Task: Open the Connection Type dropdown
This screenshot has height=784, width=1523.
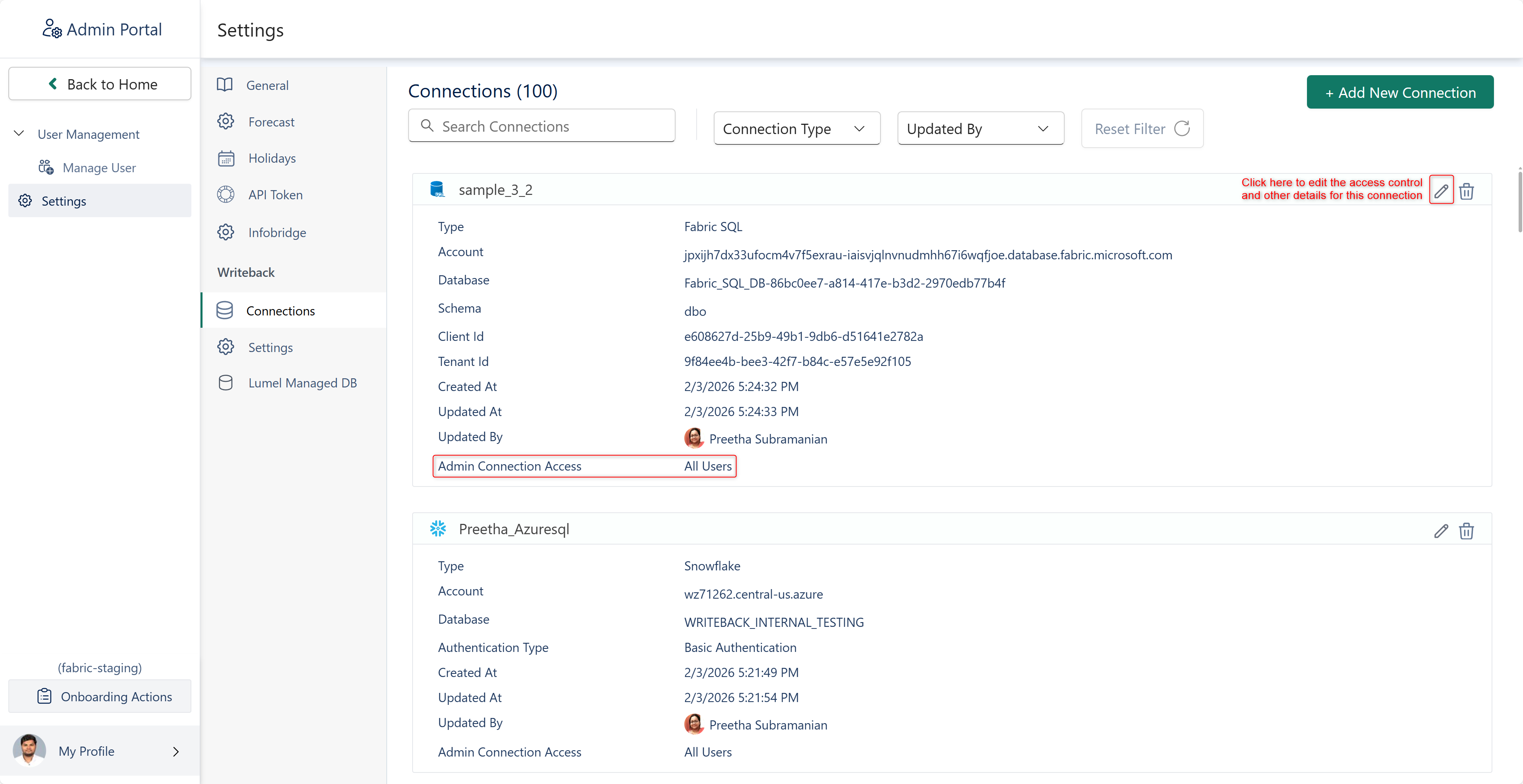Action: pos(797,128)
